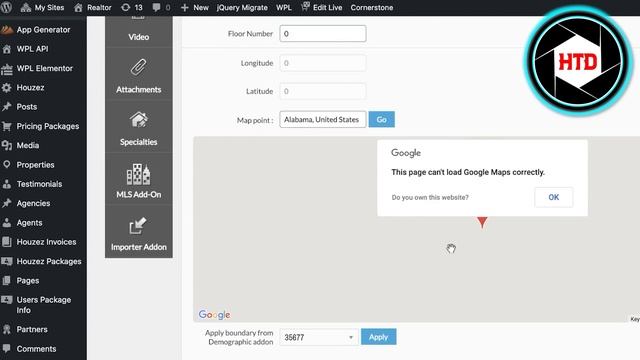Open Pages in sidebar
Image resolution: width=640 pixels, height=360 pixels.
[43, 281]
